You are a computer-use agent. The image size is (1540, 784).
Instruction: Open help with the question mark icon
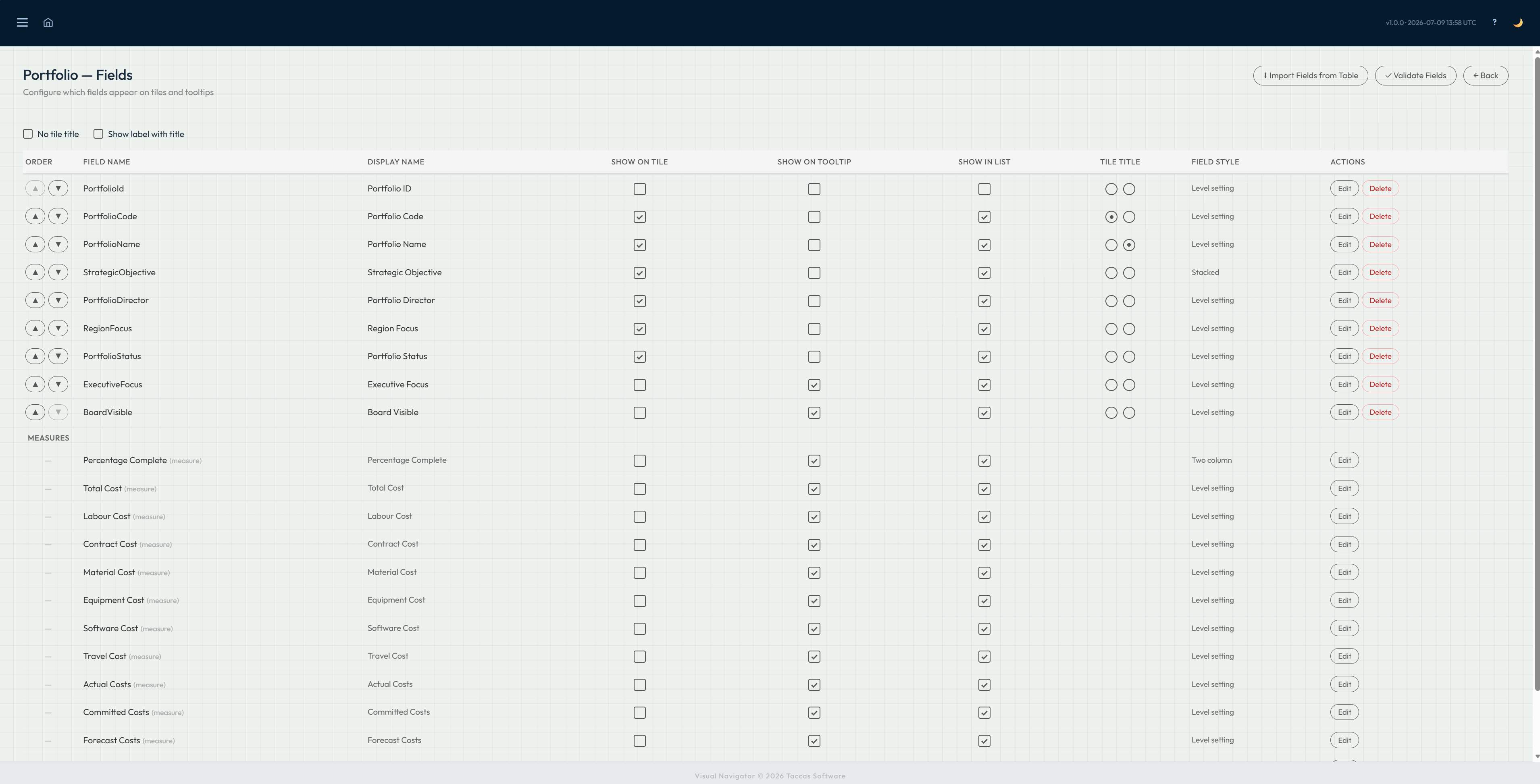(x=1494, y=23)
